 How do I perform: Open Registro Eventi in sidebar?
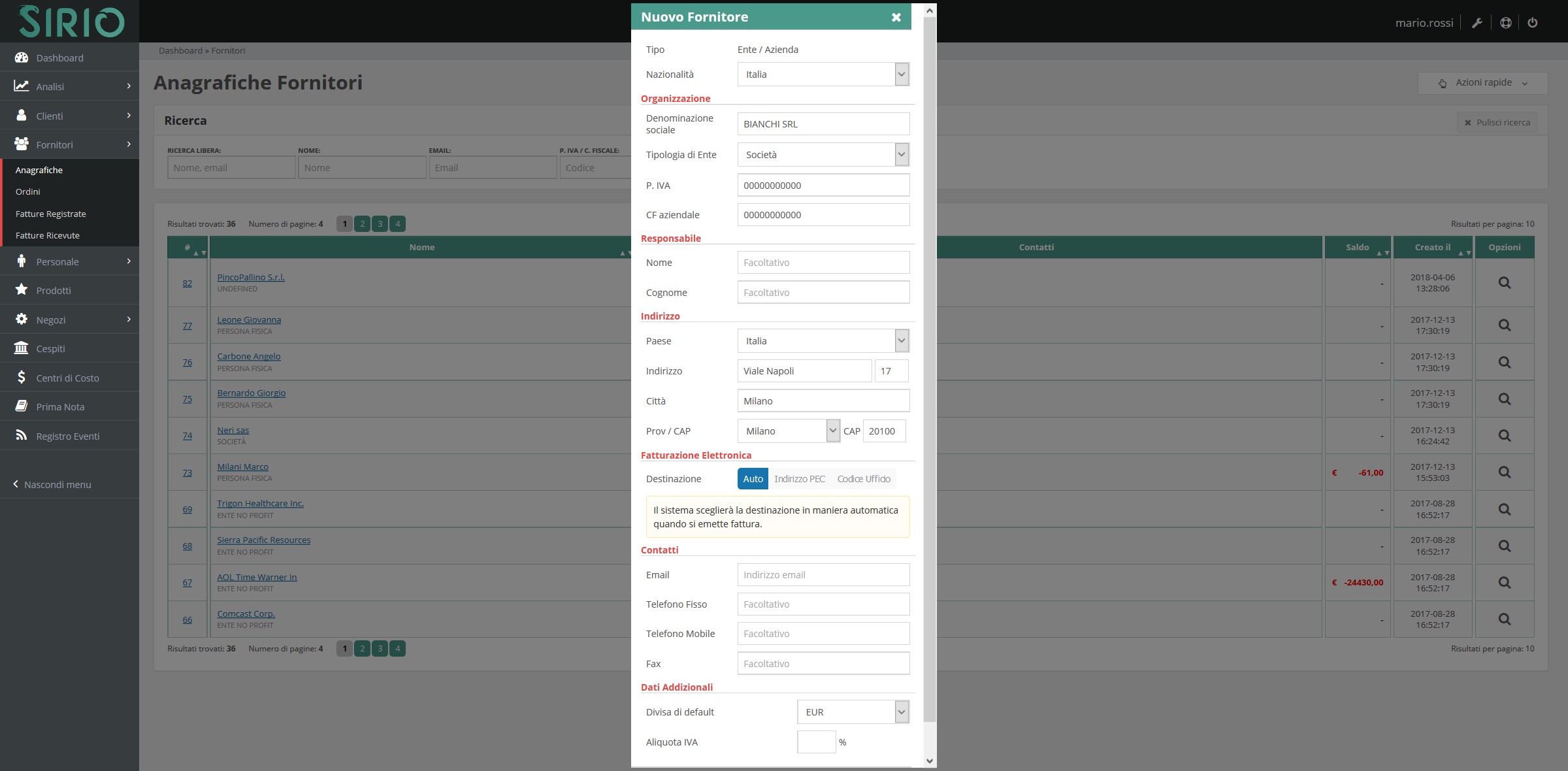click(67, 436)
